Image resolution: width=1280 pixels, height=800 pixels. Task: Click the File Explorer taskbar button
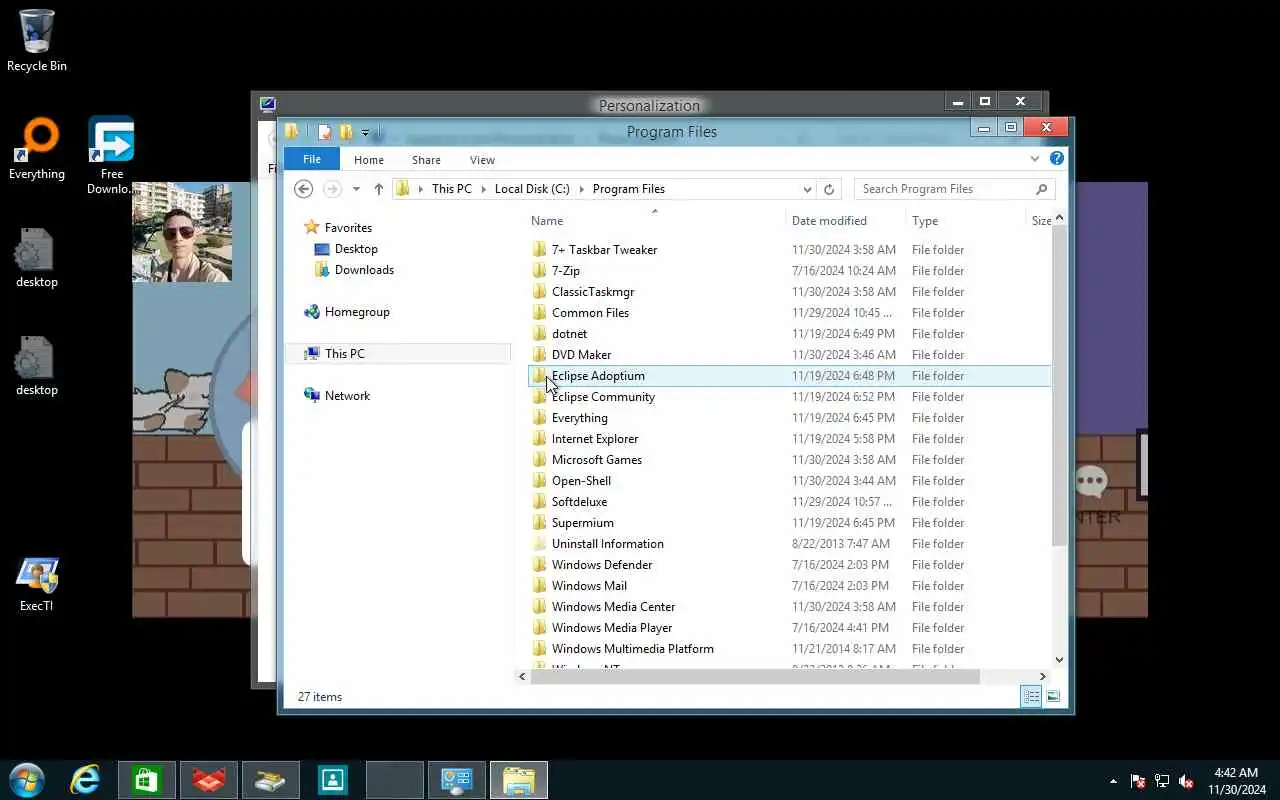(519, 780)
